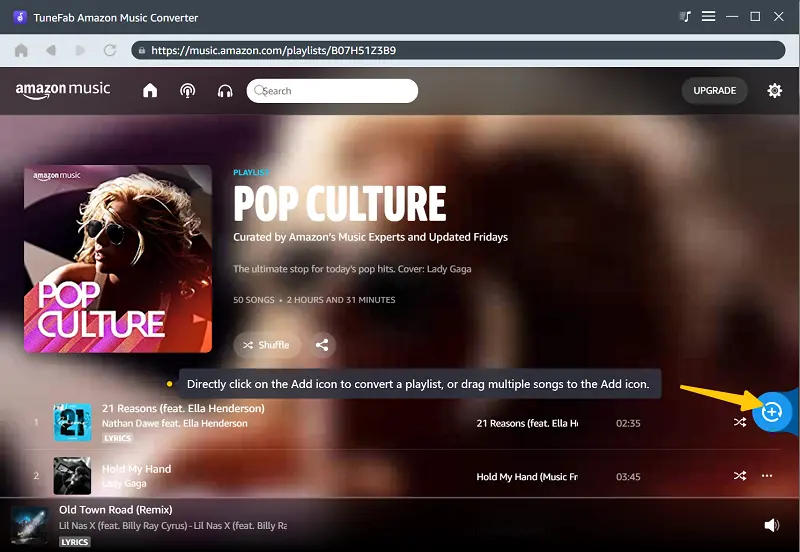
Task: Click the URL address field
Action: [458, 50]
